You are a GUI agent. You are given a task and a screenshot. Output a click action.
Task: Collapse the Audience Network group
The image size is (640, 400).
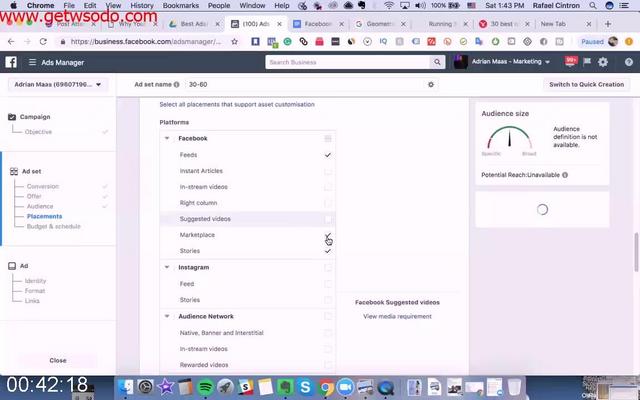tap(167, 316)
